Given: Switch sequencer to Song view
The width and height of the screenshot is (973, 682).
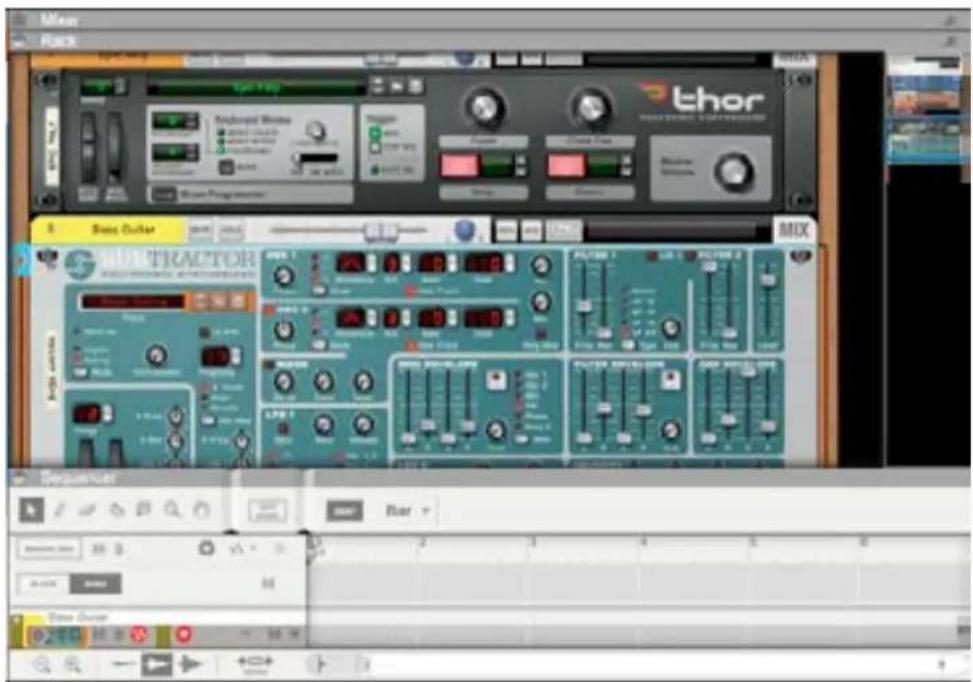Looking at the screenshot, I should coord(95,584).
